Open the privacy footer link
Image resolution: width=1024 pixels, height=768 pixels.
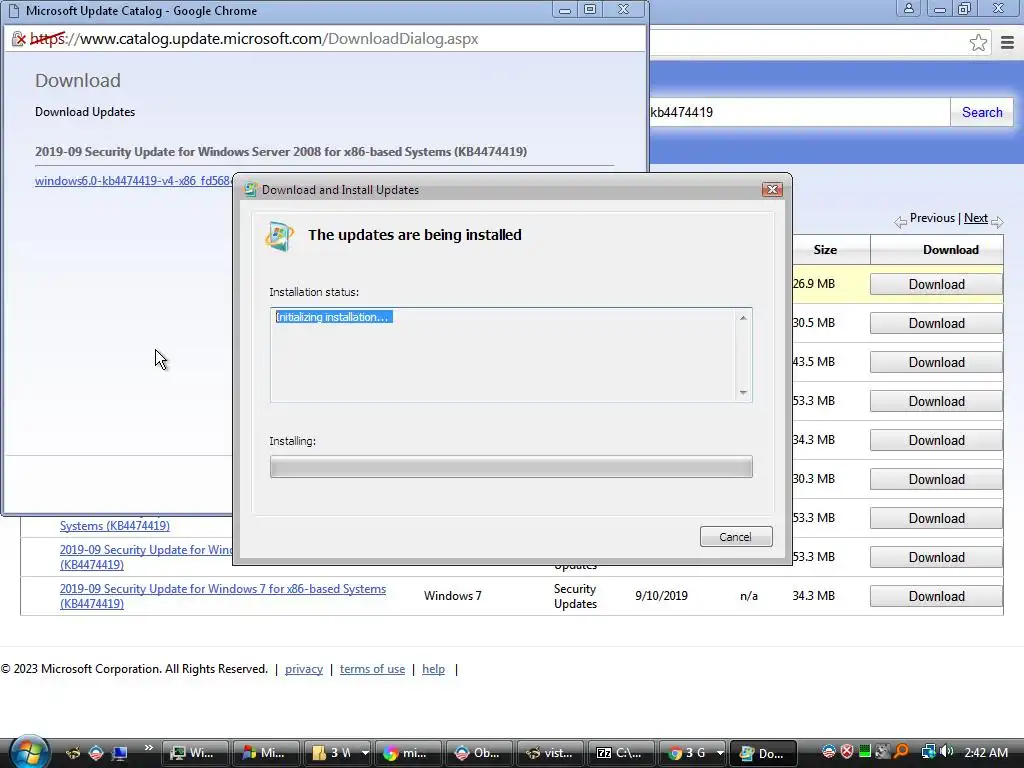point(304,669)
